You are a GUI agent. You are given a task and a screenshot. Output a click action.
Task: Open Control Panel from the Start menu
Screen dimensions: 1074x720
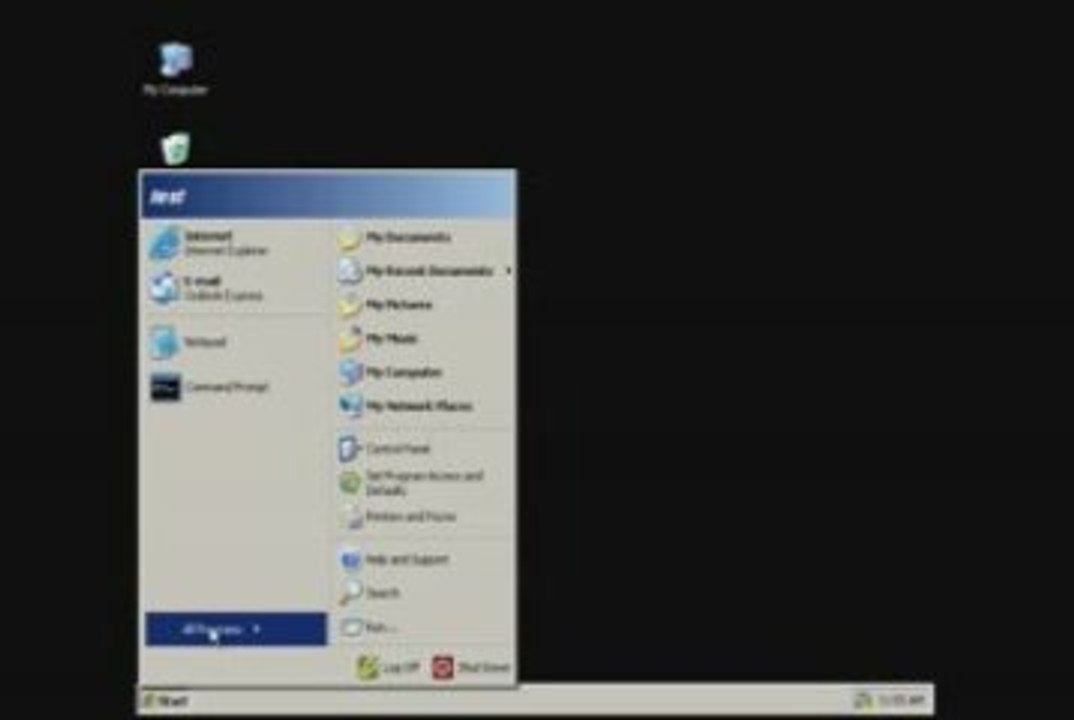point(425,449)
